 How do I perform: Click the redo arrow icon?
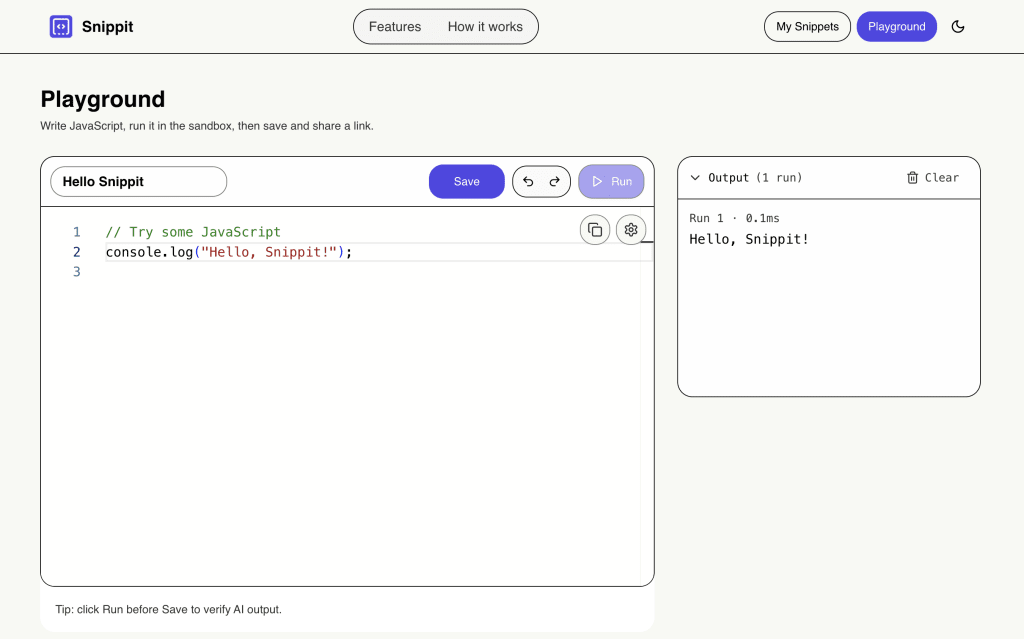tap(554, 182)
